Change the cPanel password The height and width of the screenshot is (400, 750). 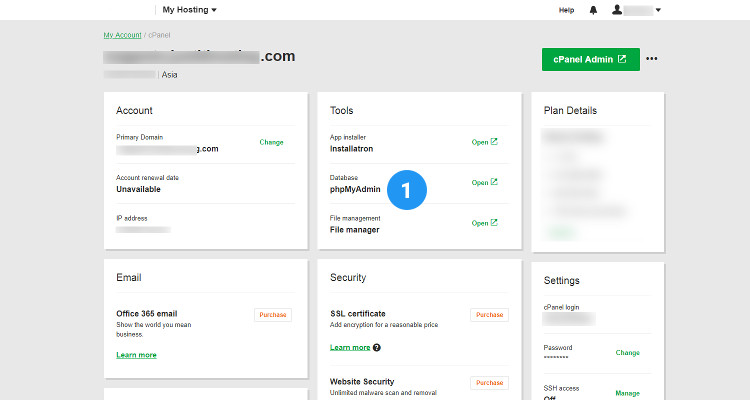click(x=628, y=353)
